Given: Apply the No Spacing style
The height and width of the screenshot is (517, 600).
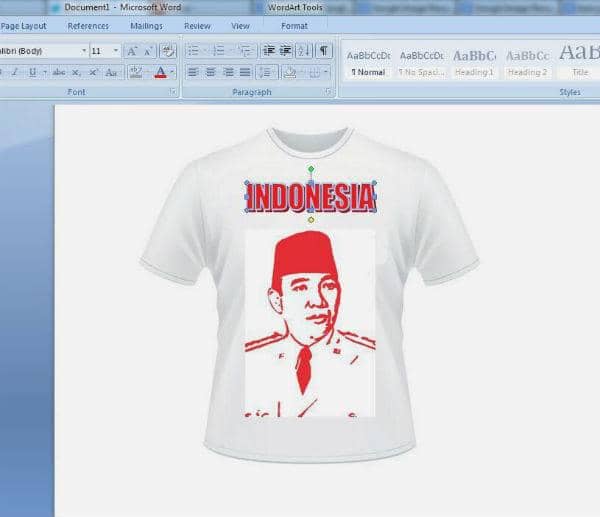Looking at the screenshot, I should [421, 62].
